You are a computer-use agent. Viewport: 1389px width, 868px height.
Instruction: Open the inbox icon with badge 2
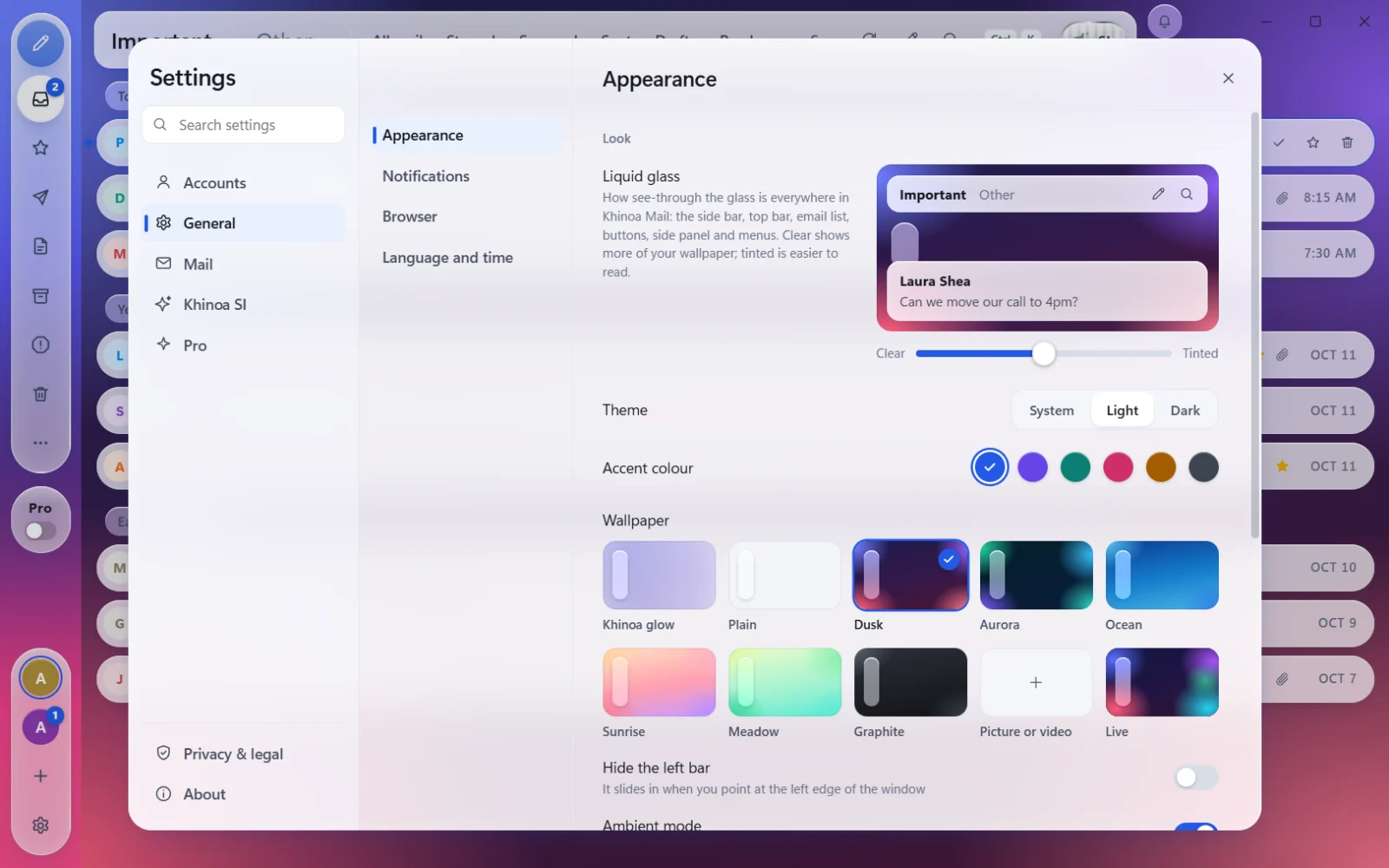pyautogui.click(x=41, y=99)
